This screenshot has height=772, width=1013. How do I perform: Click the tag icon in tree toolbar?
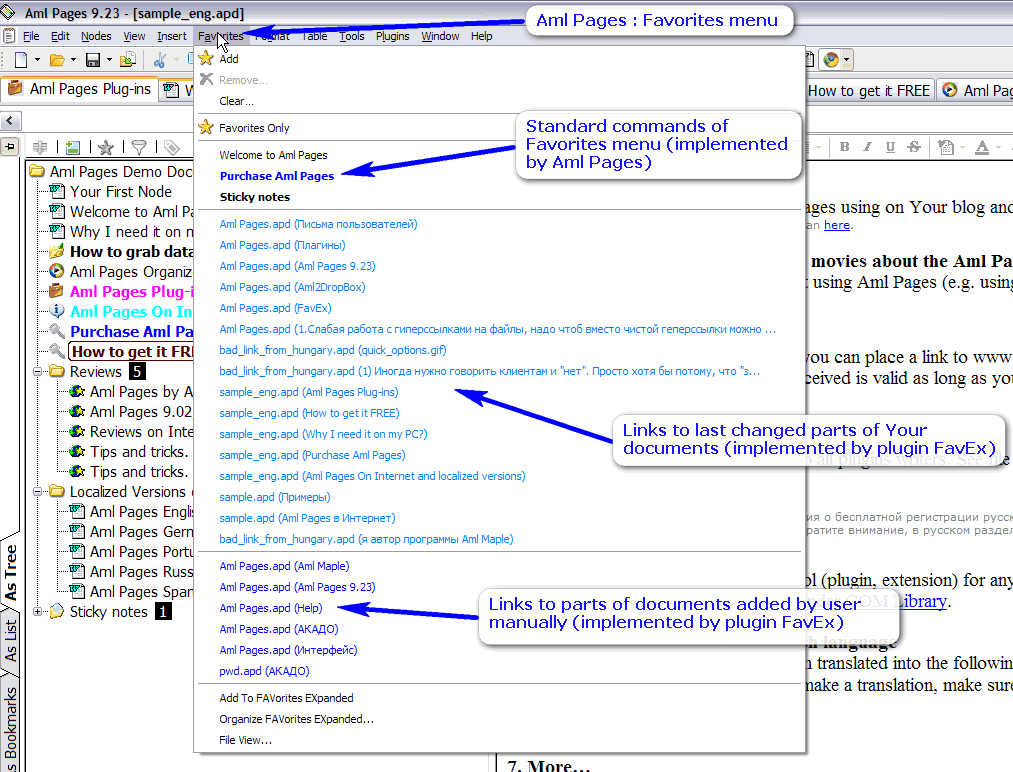click(171, 148)
